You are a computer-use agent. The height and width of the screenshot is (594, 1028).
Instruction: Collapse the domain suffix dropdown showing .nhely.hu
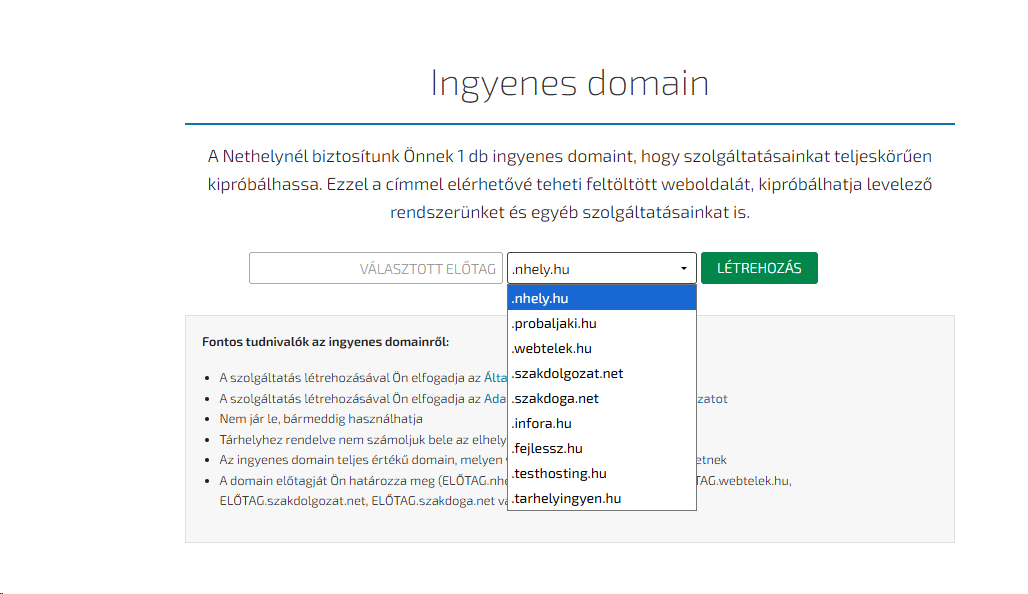tap(601, 268)
